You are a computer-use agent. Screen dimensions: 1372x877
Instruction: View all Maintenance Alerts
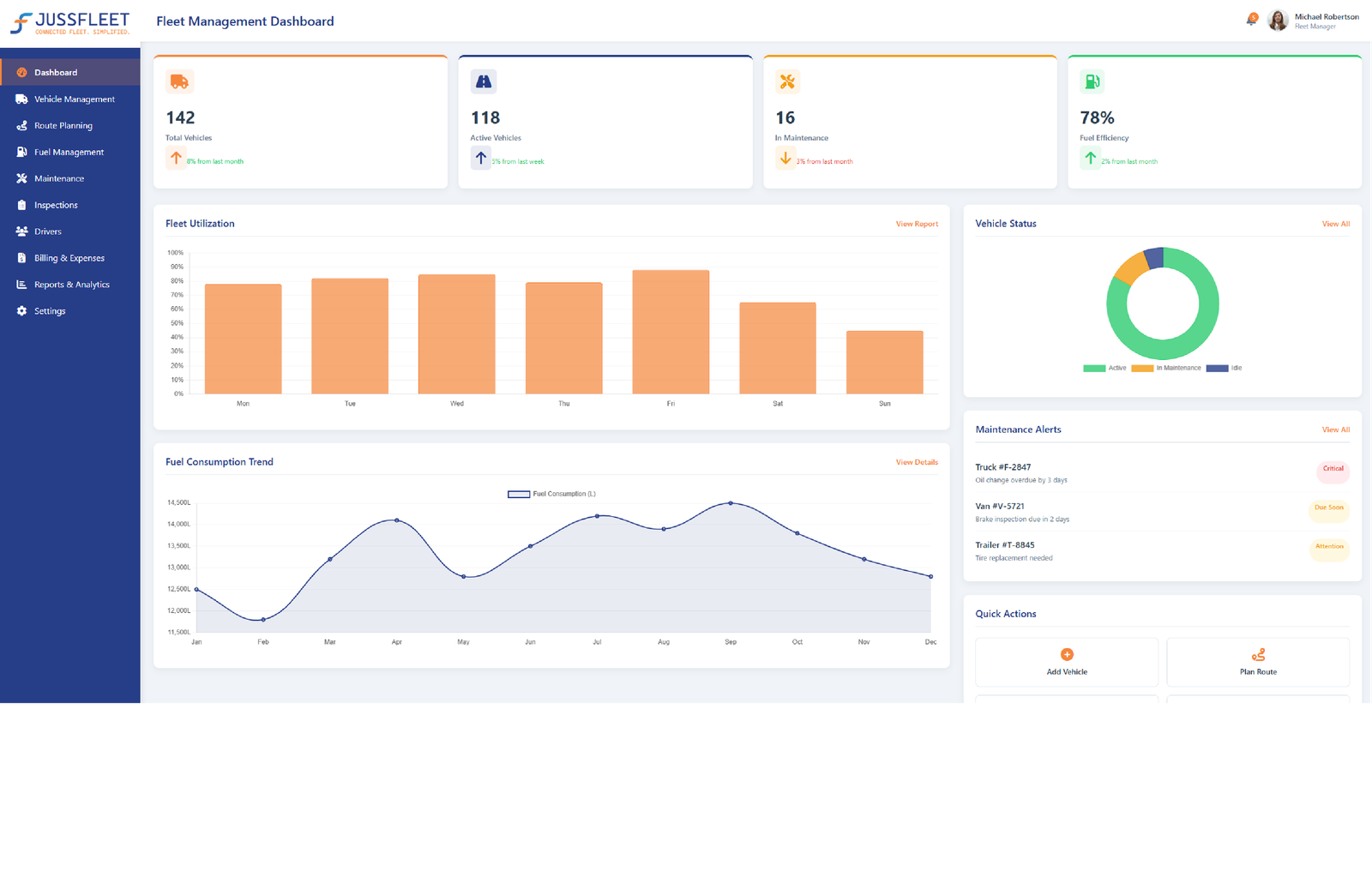1335,429
